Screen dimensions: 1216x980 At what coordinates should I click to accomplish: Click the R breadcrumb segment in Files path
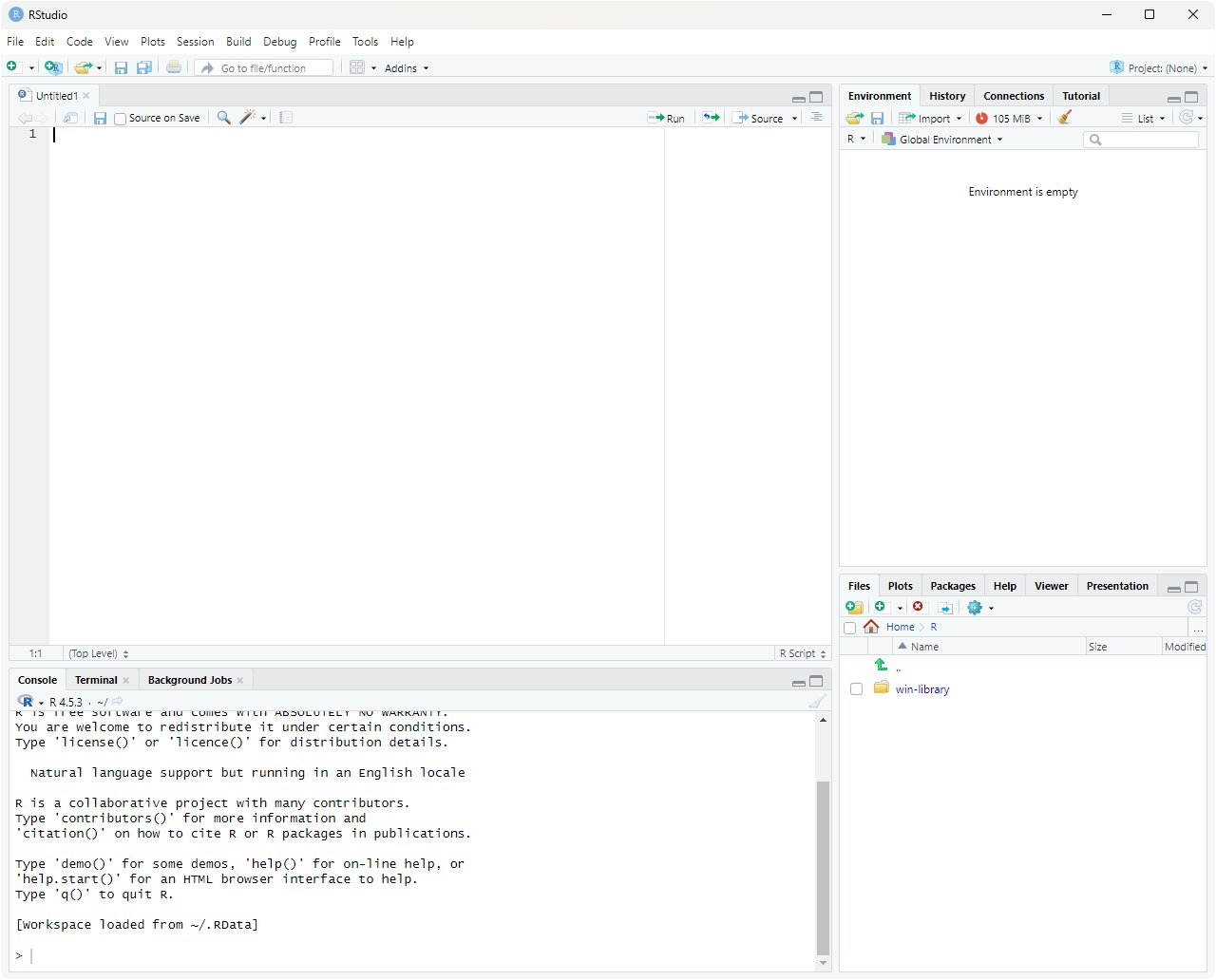(934, 627)
